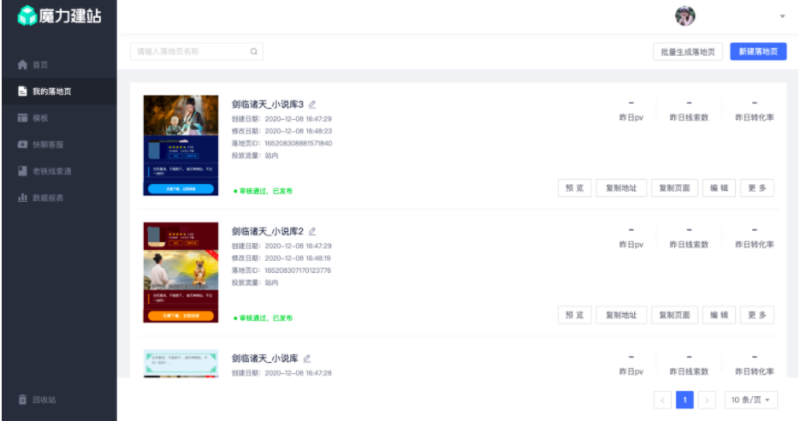800x421 pixels.
Task: Click 昨日pv label for 小说库3
Action: tap(631, 118)
